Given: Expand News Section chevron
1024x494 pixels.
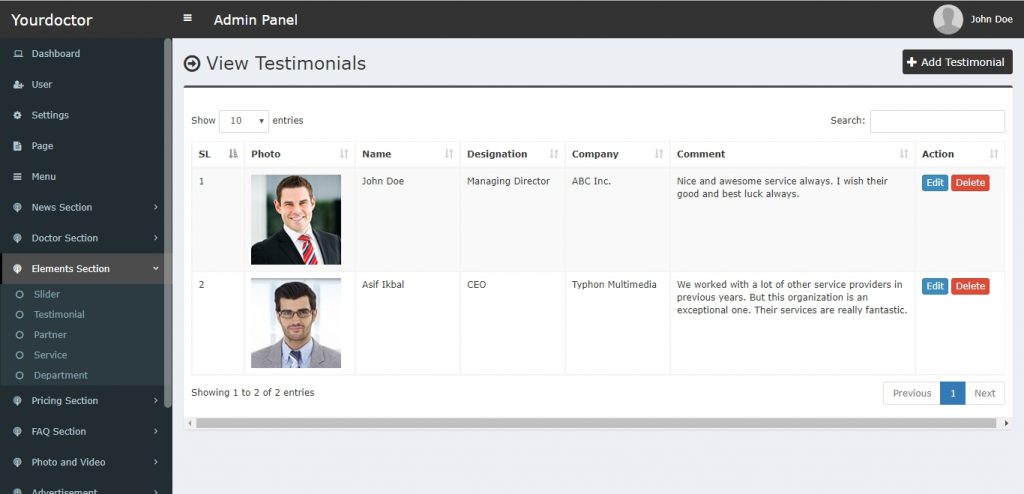Looking at the screenshot, I should (155, 207).
